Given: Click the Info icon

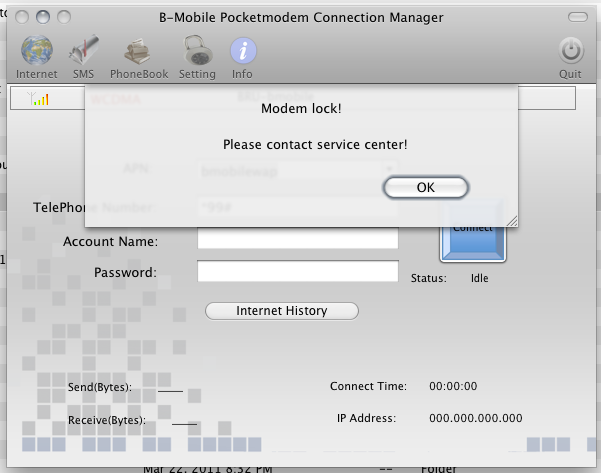Looking at the screenshot, I should pos(242,52).
